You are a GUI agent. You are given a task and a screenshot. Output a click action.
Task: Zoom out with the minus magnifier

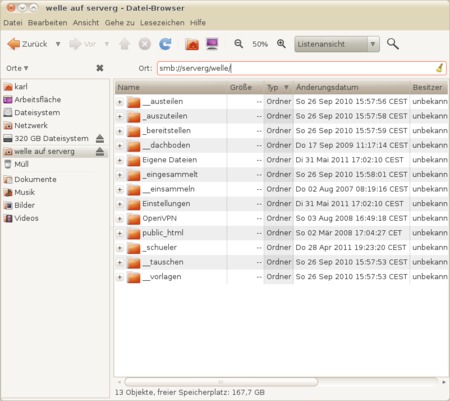pos(238,44)
